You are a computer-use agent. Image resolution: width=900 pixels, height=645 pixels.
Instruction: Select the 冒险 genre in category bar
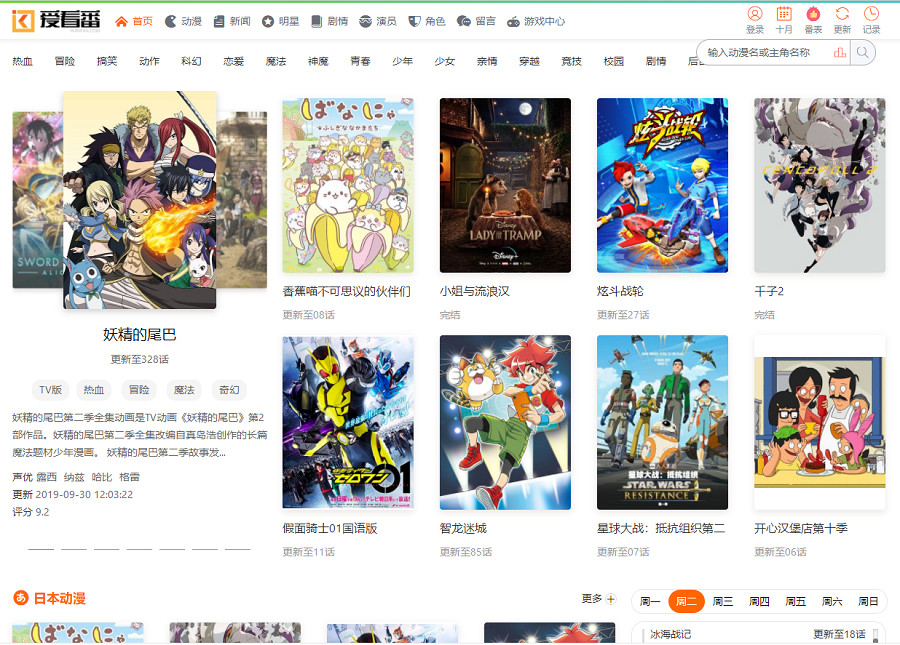coord(65,61)
